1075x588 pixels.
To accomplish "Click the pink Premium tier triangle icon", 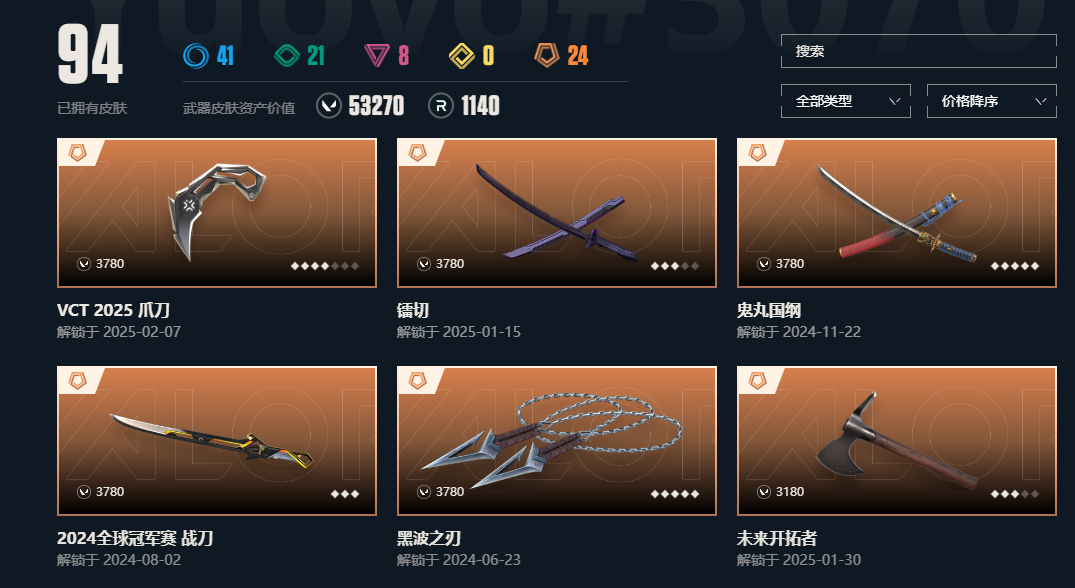I will (376, 56).
